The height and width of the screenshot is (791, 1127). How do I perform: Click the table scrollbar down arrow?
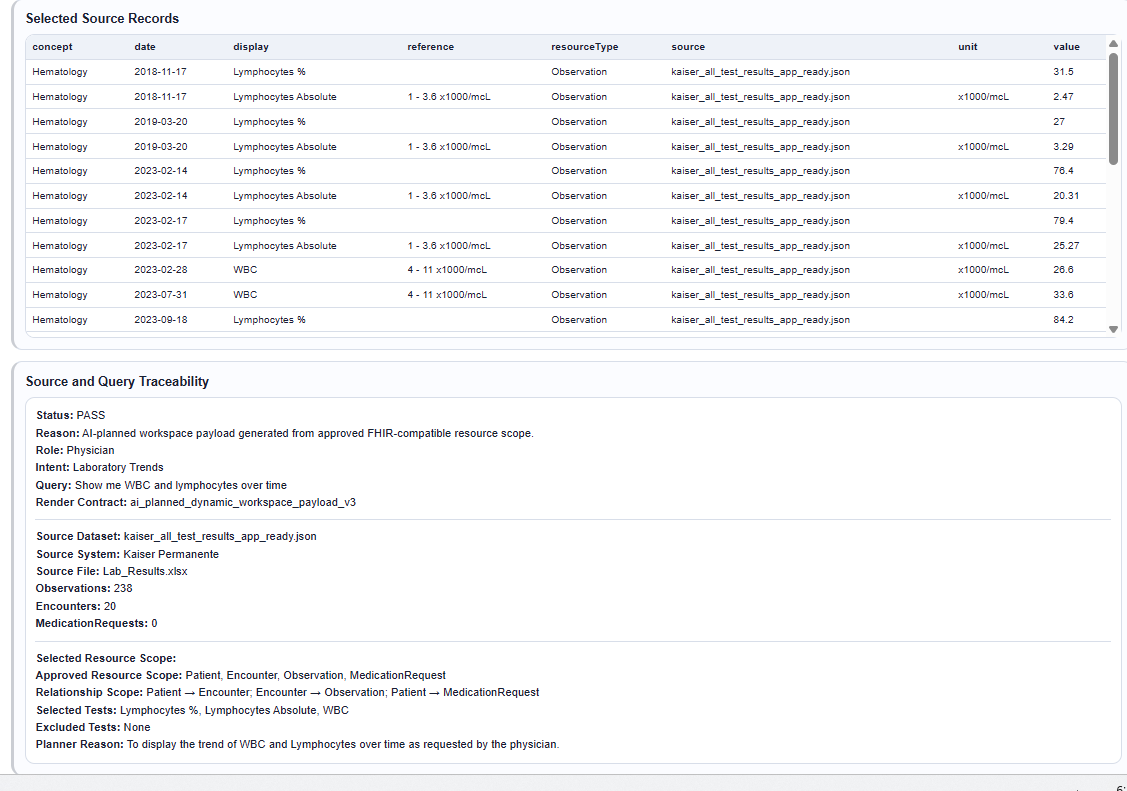(1113, 329)
